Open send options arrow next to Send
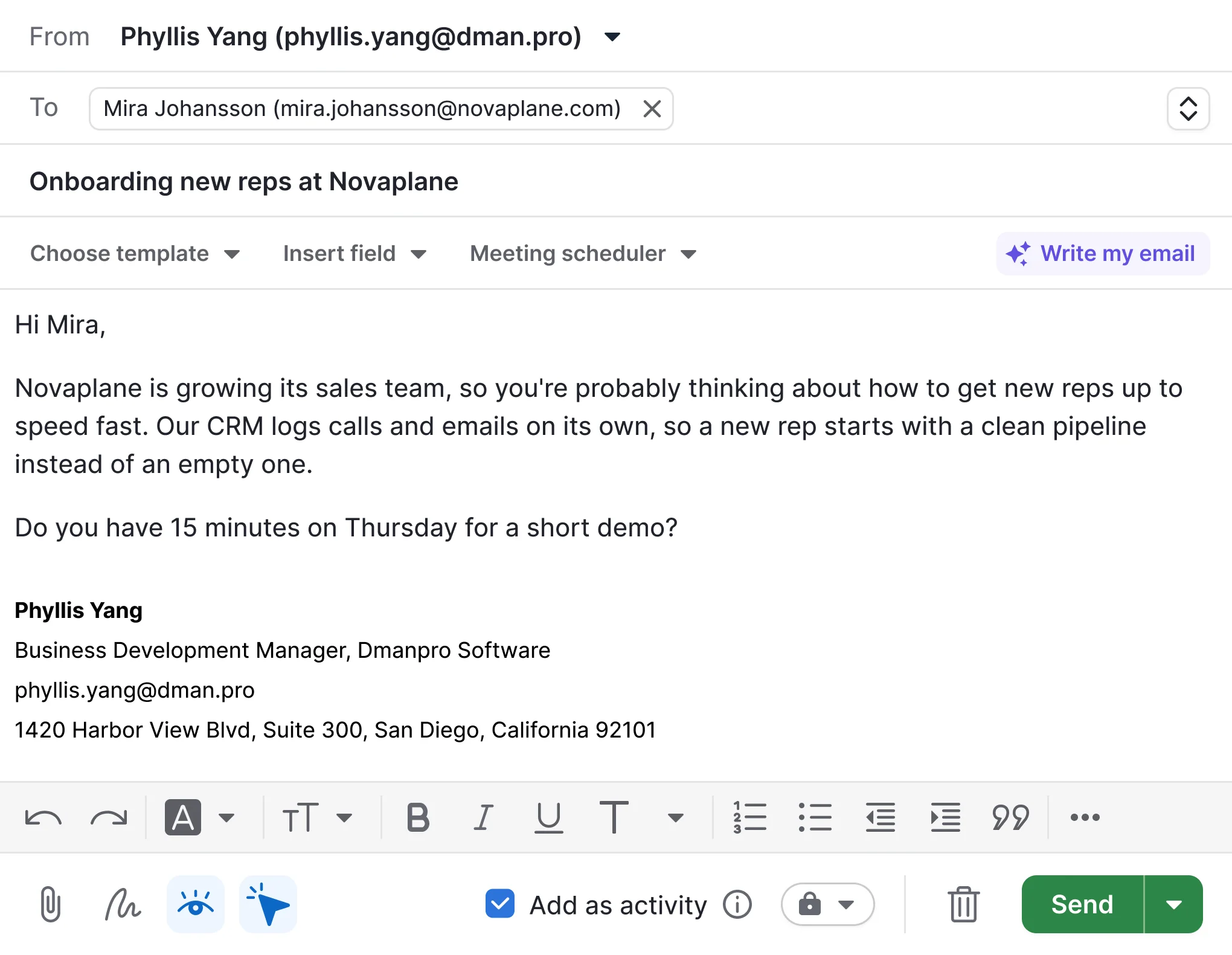 tap(1174, 904)
